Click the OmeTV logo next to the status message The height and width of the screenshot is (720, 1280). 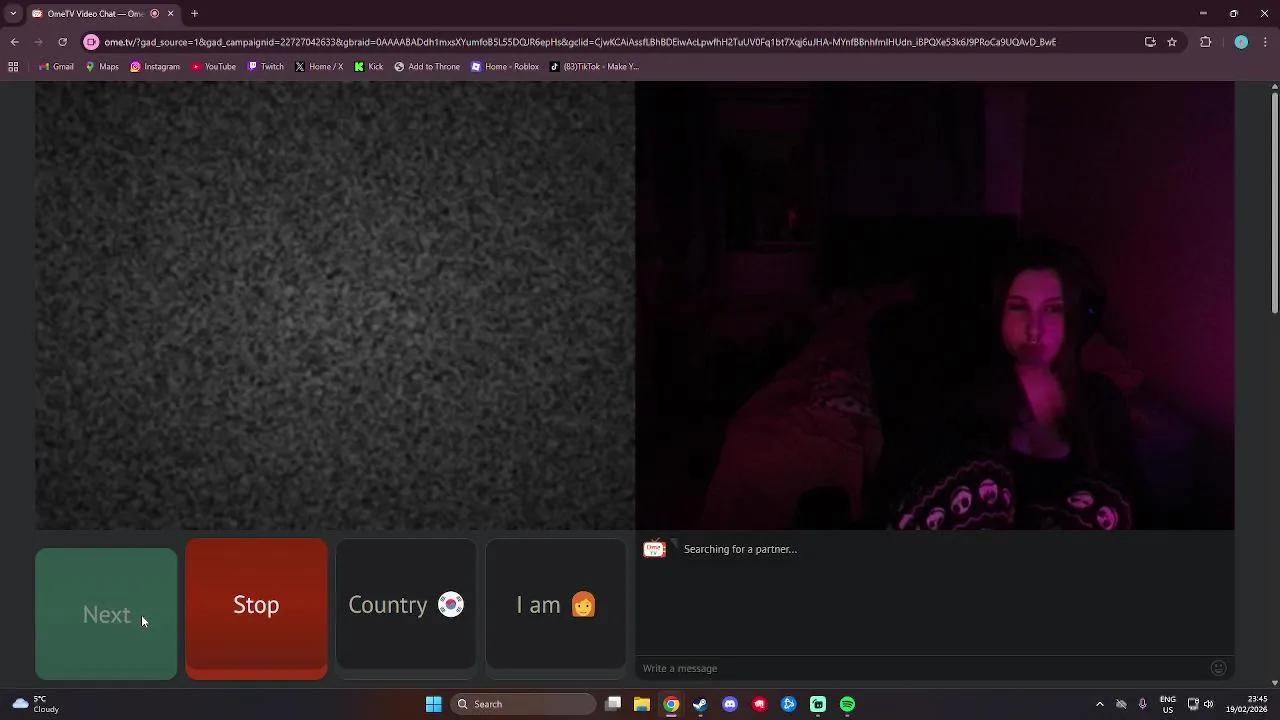click(x=655, y=548)
